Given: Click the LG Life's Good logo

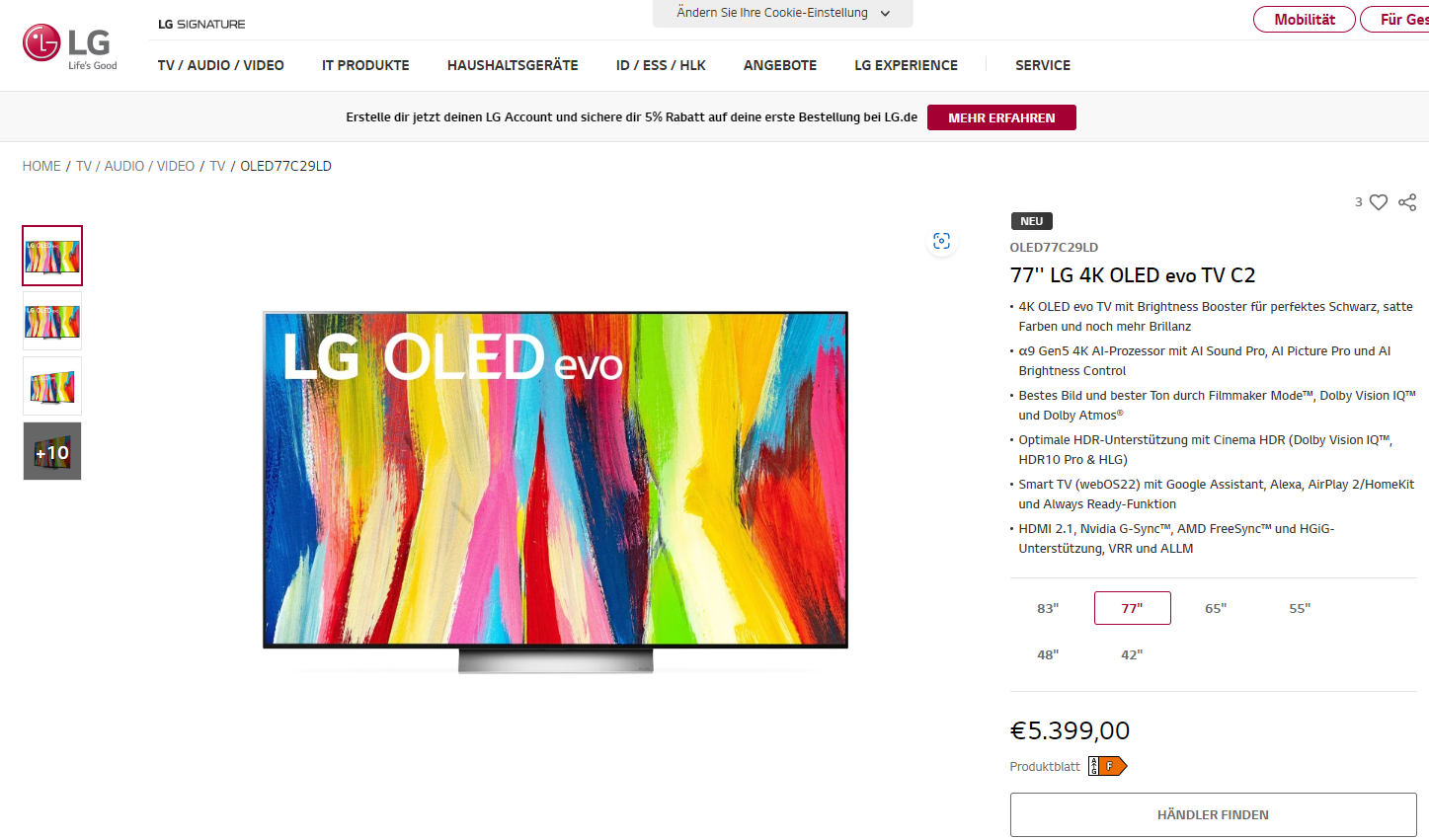Looking at the screenshot, I should 69,46.
